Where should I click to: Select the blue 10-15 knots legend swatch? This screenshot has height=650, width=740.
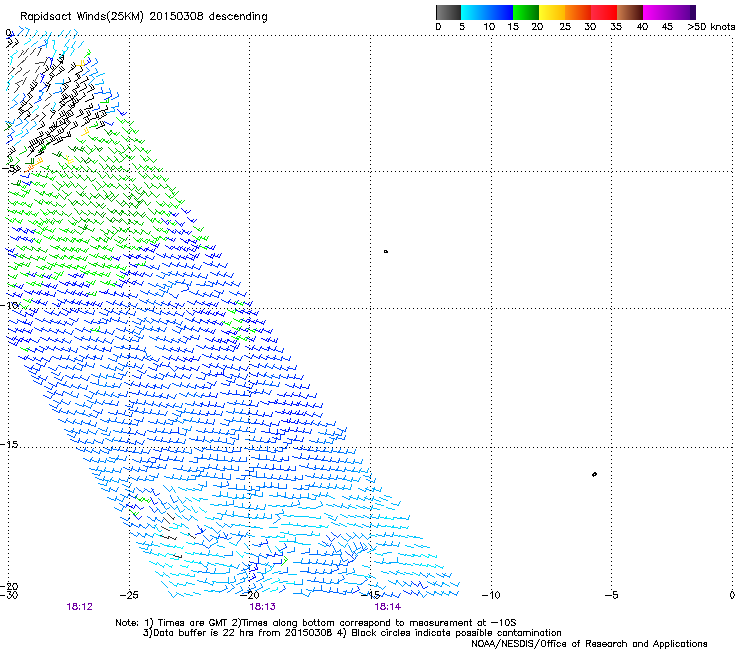coord(500,12)
